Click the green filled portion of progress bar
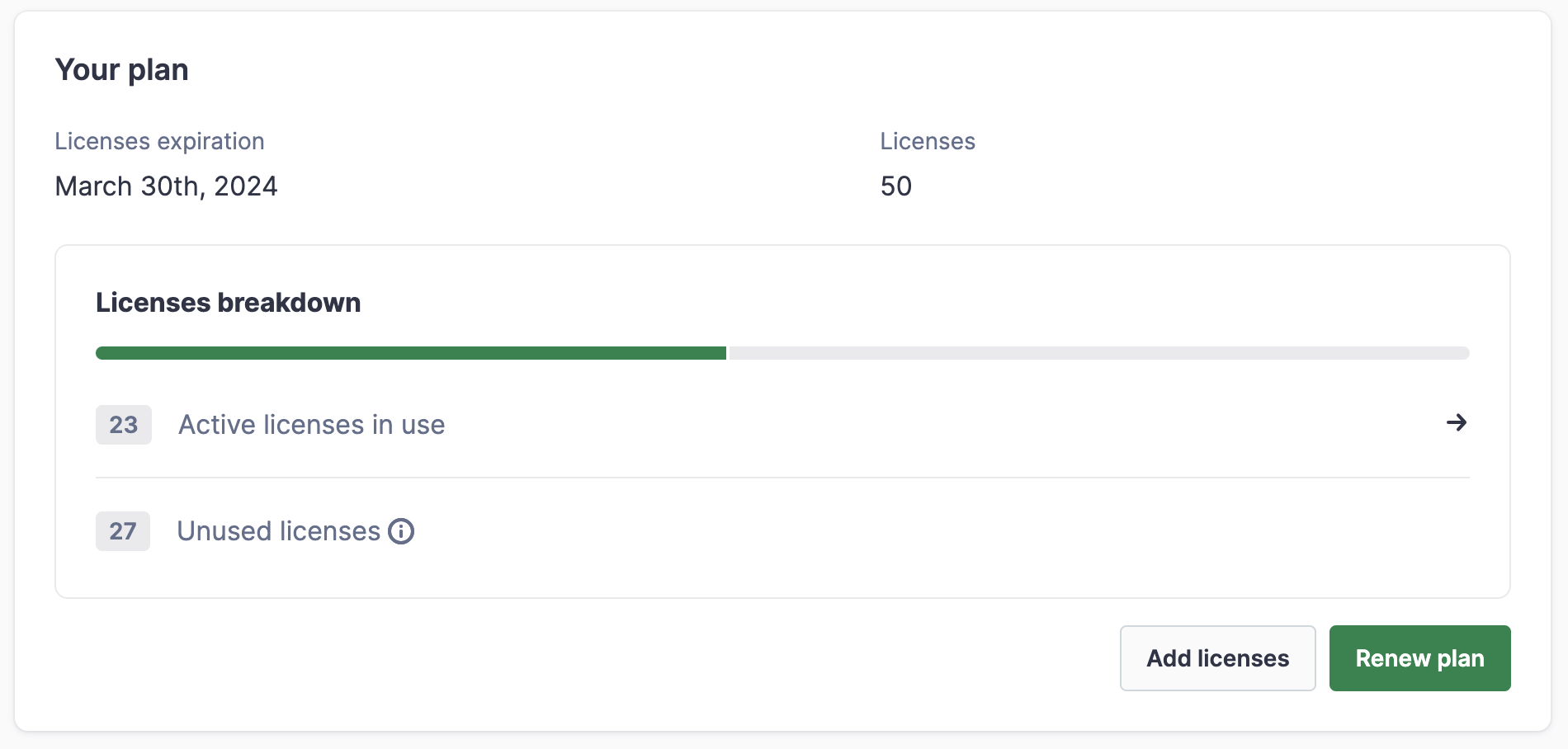The width and height of the screenshot is (1568, 749). coord(410,353)
